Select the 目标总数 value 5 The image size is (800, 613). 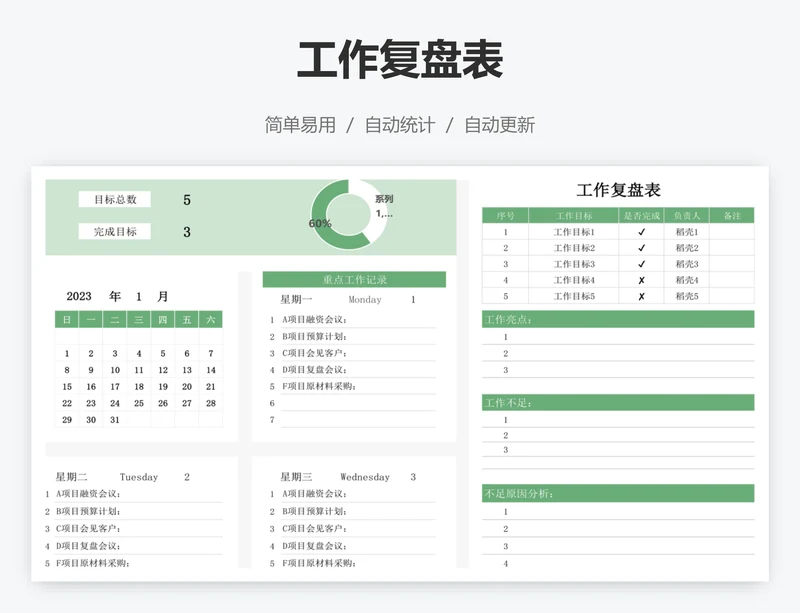[x=187, y=200]
